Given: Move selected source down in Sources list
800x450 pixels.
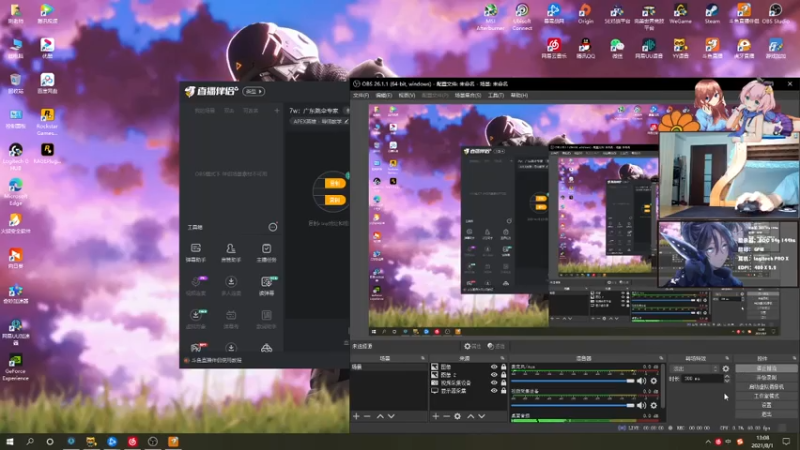Looking at the screenshot, I should [482, 416].
